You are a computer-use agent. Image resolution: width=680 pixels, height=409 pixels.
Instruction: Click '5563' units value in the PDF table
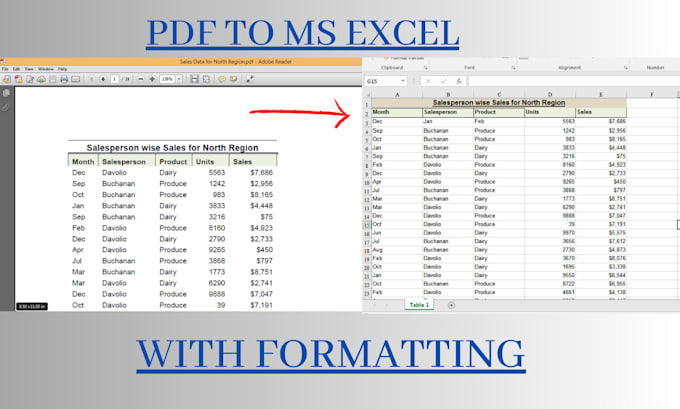point(217,173)
